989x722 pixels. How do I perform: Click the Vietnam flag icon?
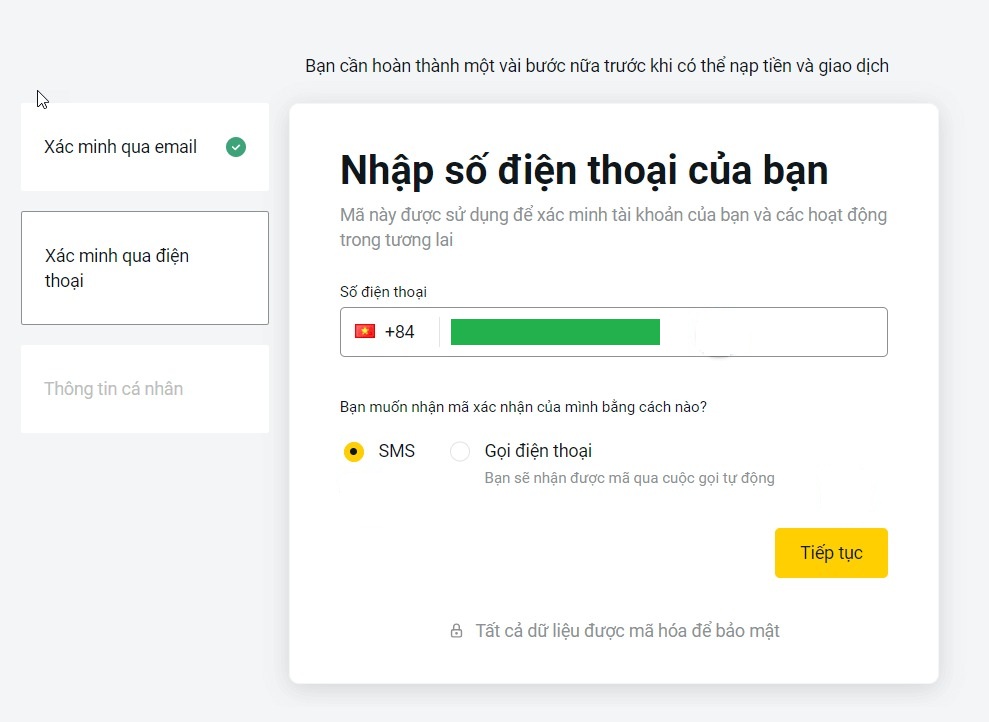point(365,331)
